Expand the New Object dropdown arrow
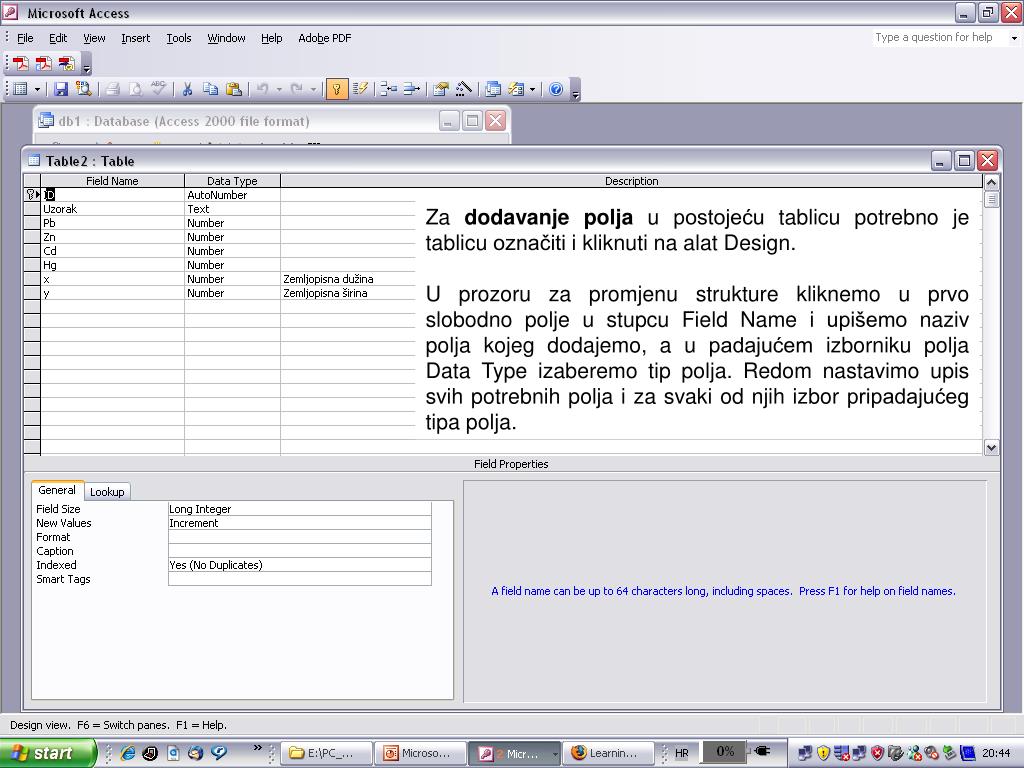The width and height of the screenshot is (1024, 768). (x=532, y=89)
